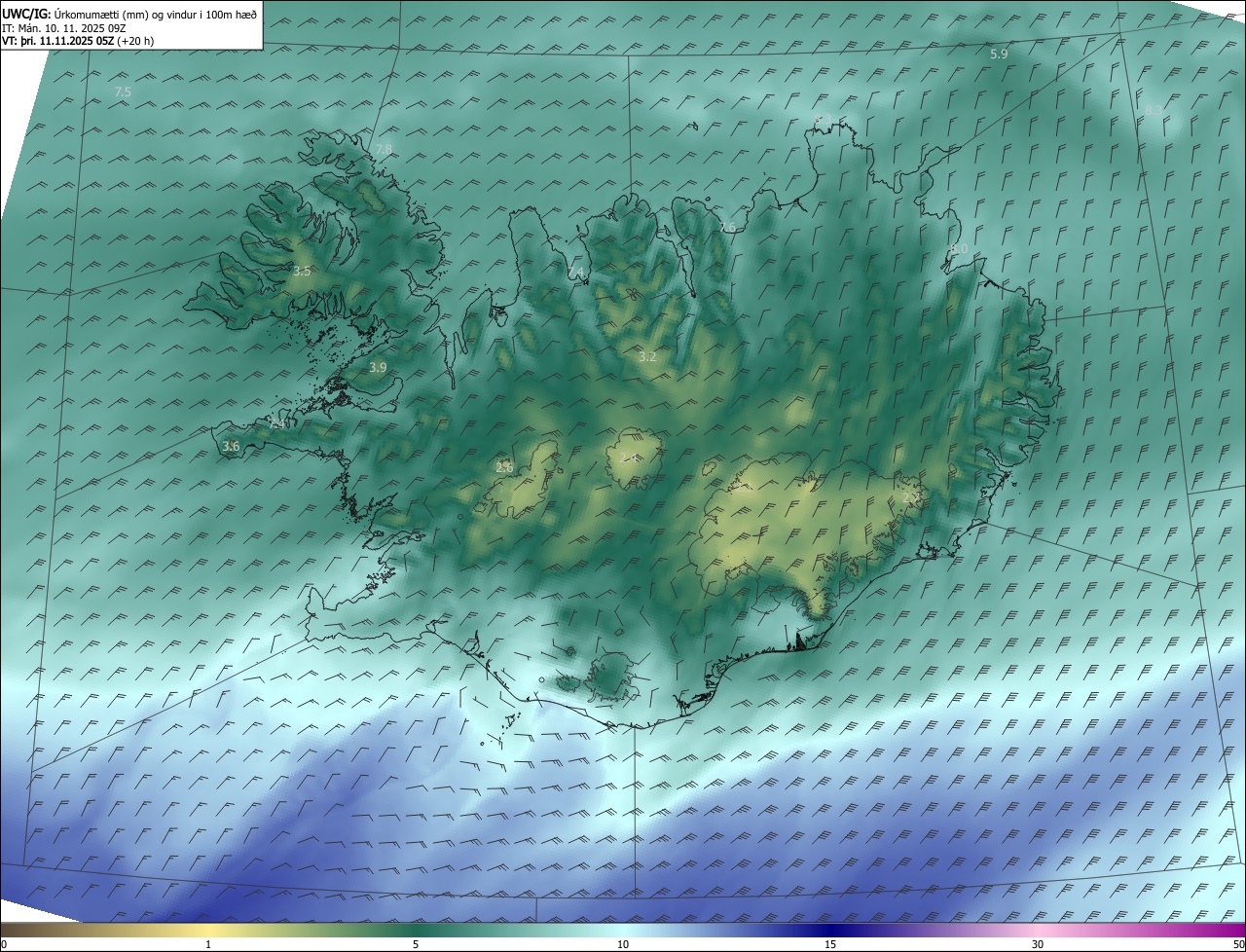This screenshot has height=952, width=1246.
Task: Click the 3.5 value label in the Westfjords
Action: [302, 271]
